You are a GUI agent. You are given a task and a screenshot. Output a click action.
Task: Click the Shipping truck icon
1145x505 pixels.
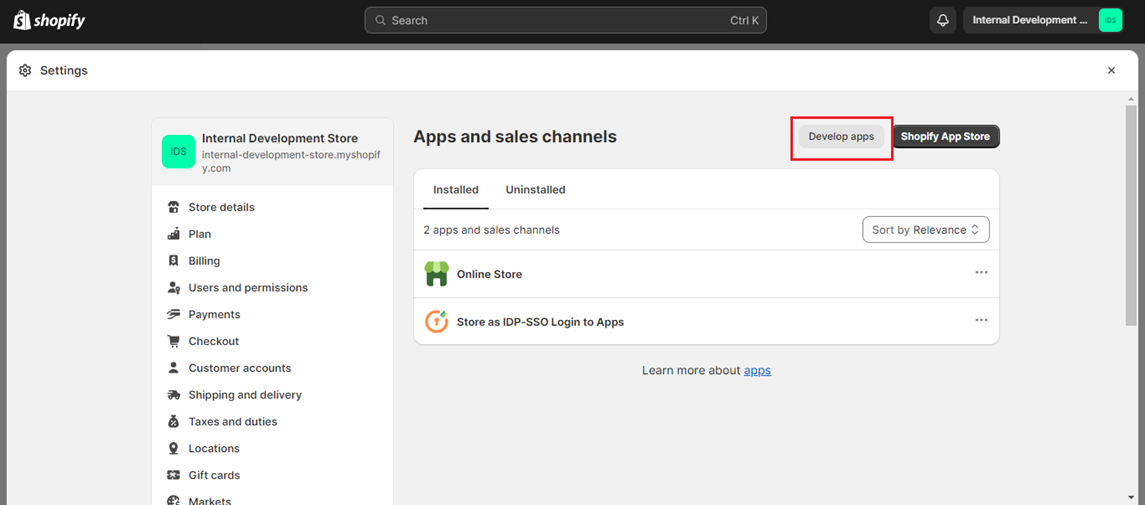pos(174,395)
